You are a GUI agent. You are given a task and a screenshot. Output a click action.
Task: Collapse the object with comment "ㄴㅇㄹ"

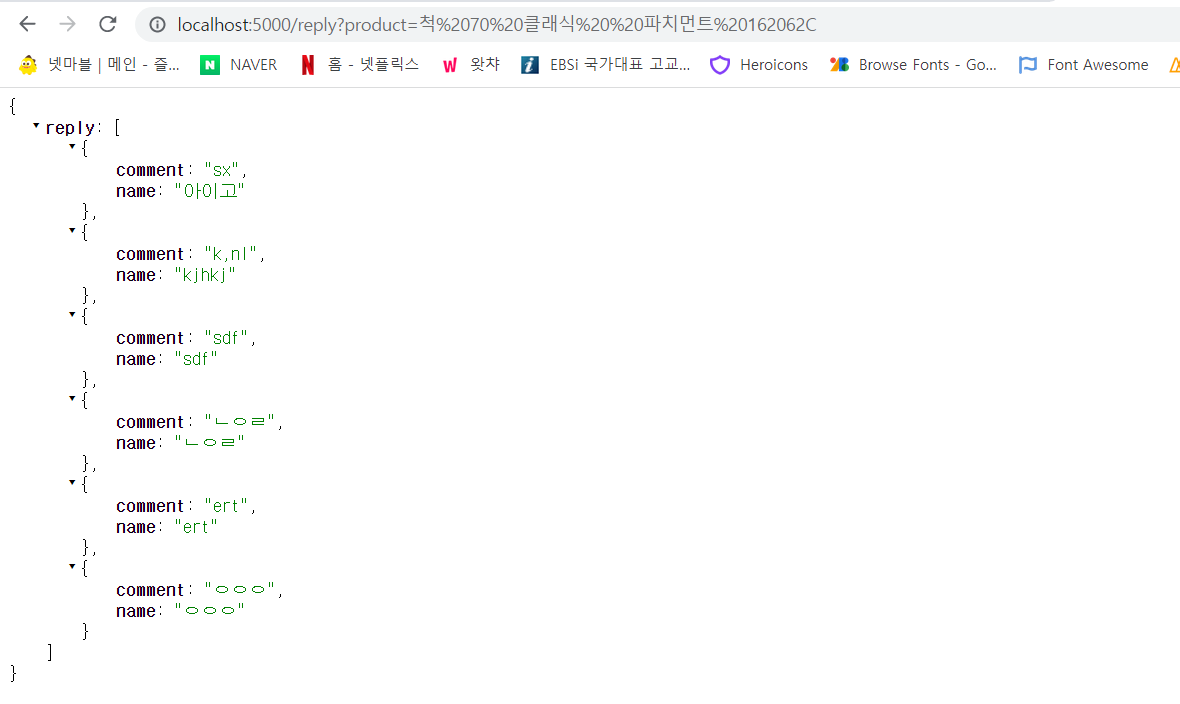[72, 398]
